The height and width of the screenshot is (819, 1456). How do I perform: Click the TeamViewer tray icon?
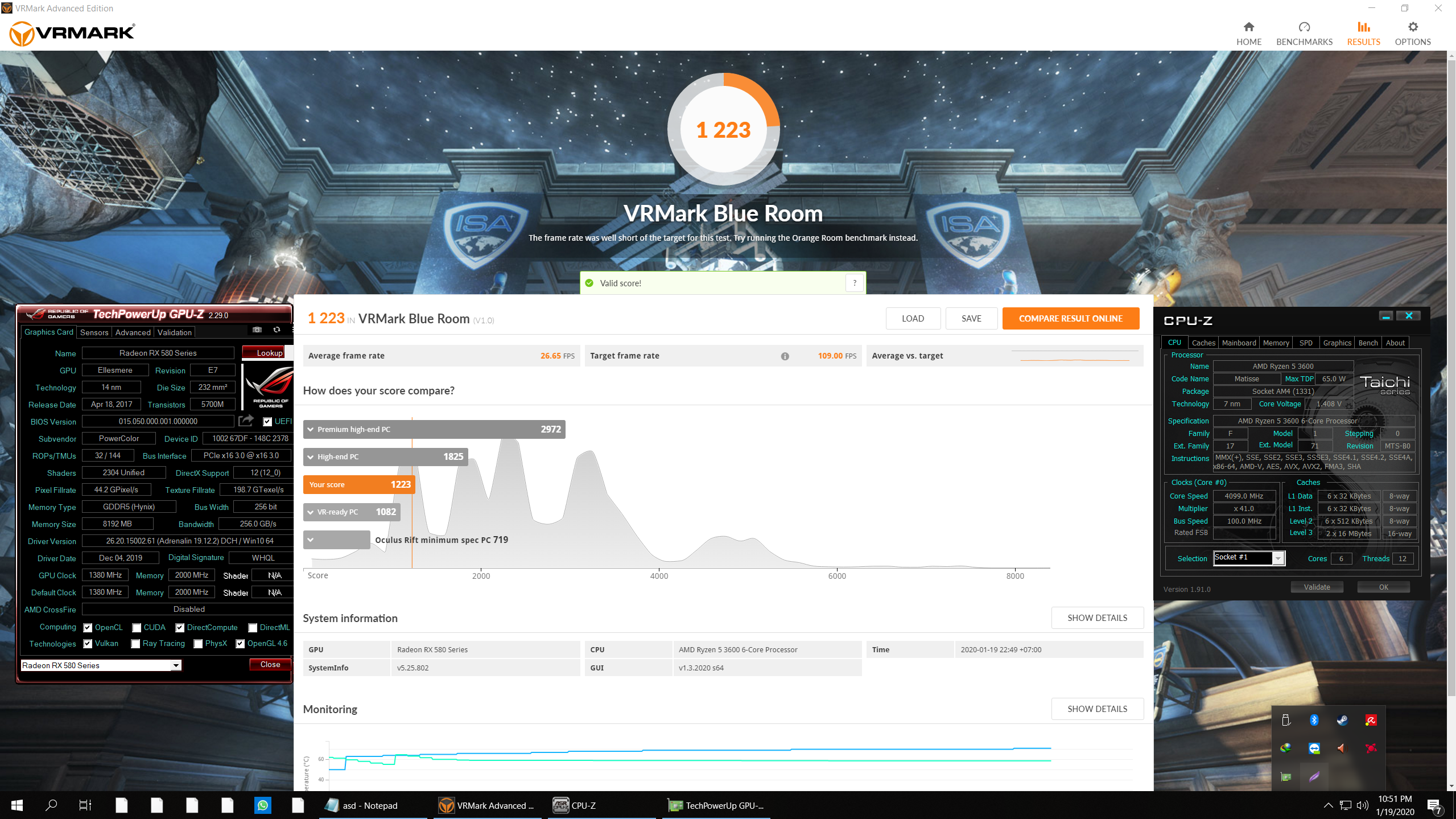(1314, 748)
